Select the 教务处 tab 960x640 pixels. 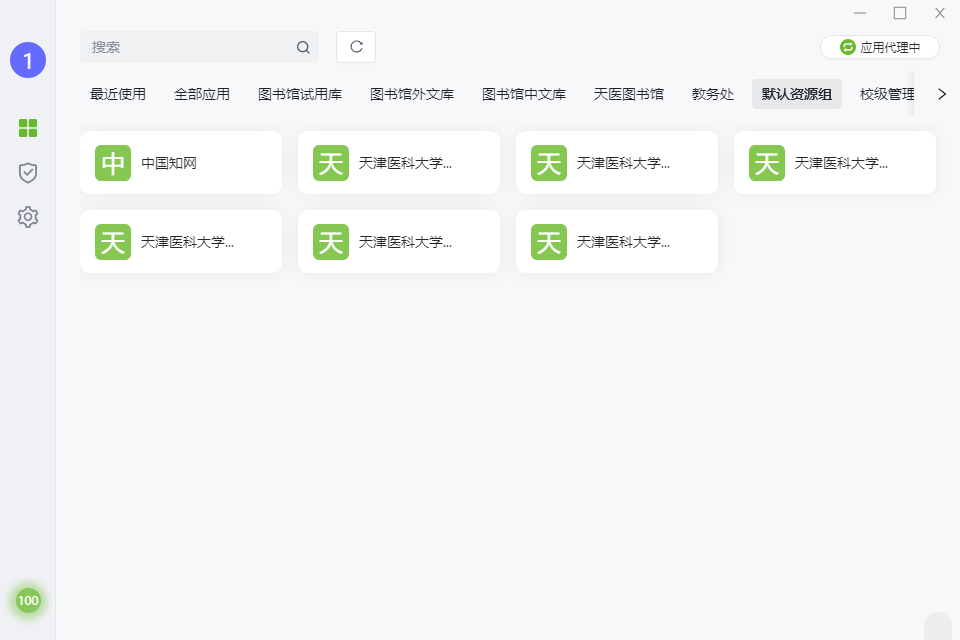pyautogui.click(x=713, y=94)
